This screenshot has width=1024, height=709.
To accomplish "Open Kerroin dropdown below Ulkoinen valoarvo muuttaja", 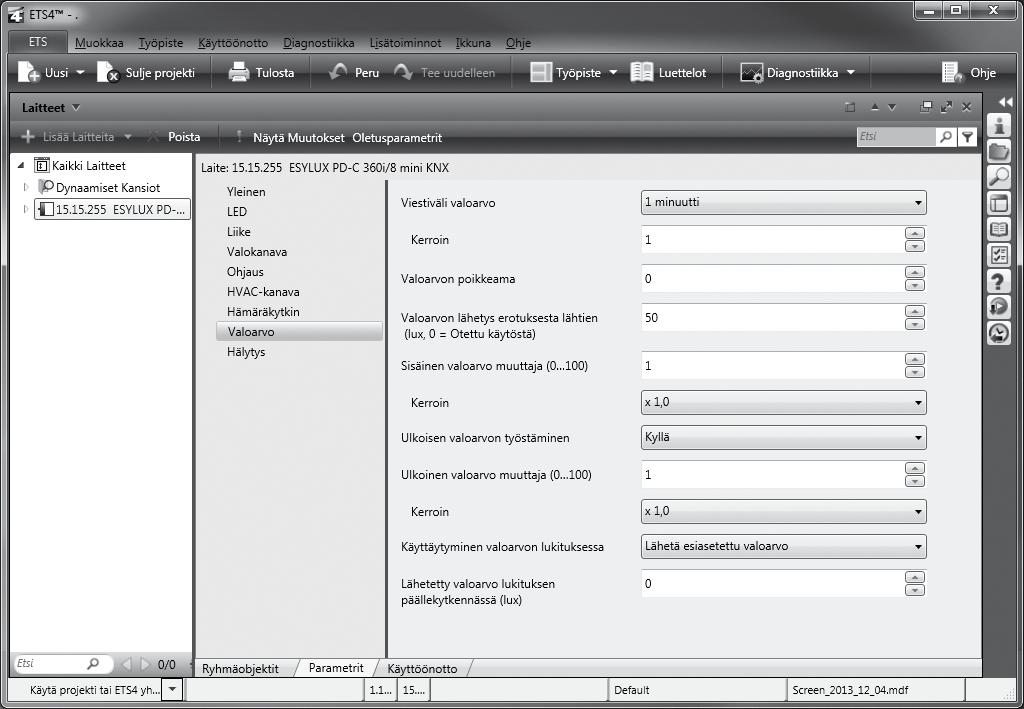I will point(784,511).
